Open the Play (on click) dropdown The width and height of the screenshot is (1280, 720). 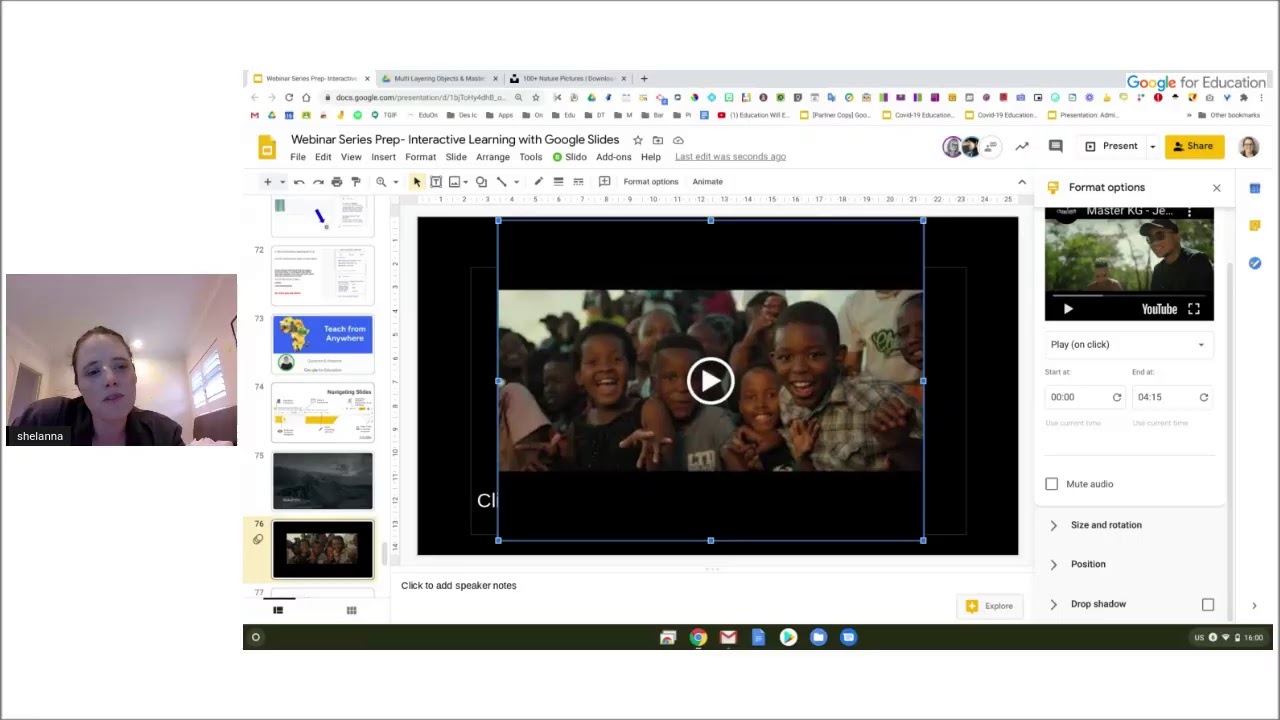[x=1129, y=345]
